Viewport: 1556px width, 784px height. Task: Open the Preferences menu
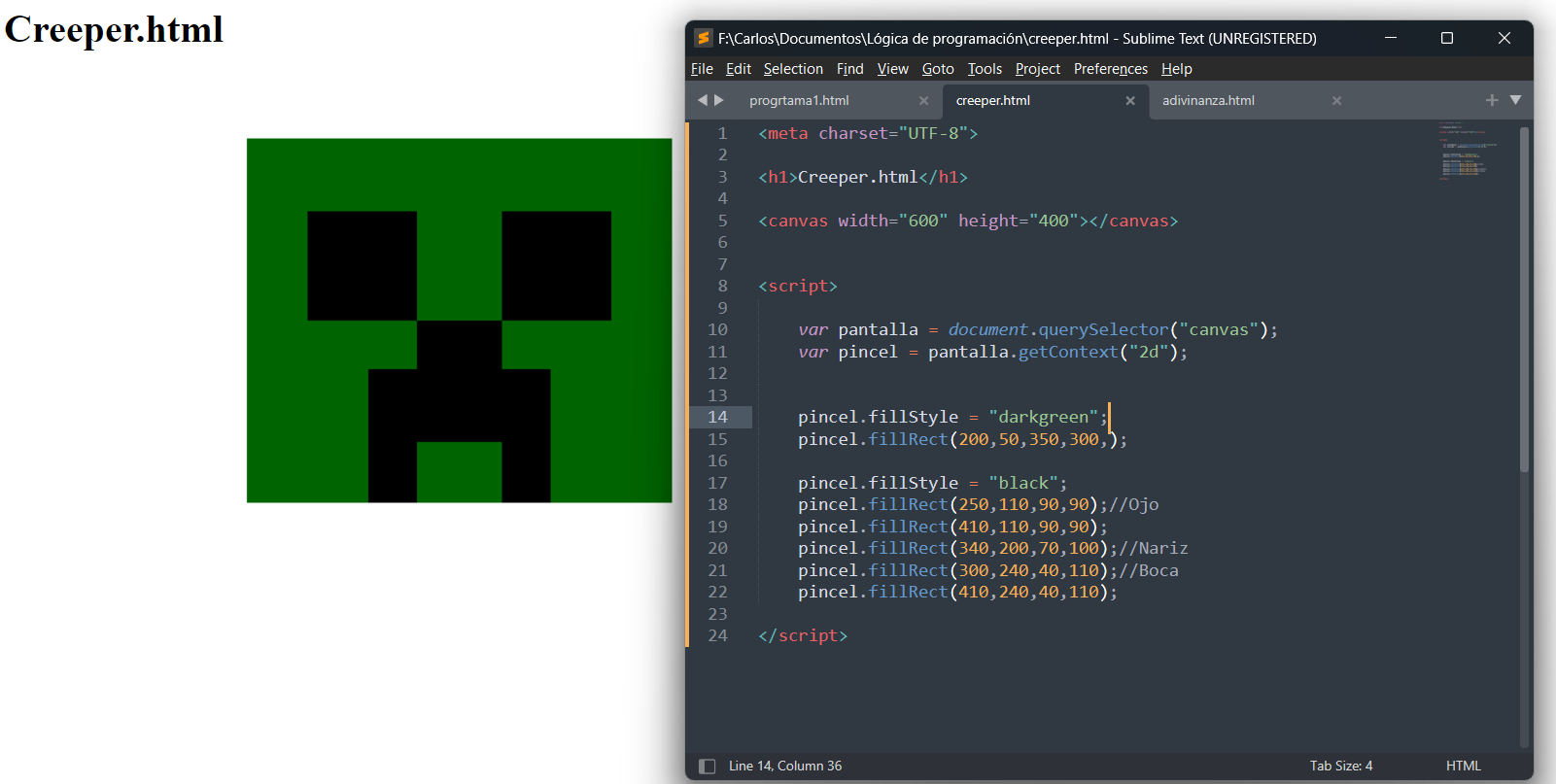point(1111,69)
